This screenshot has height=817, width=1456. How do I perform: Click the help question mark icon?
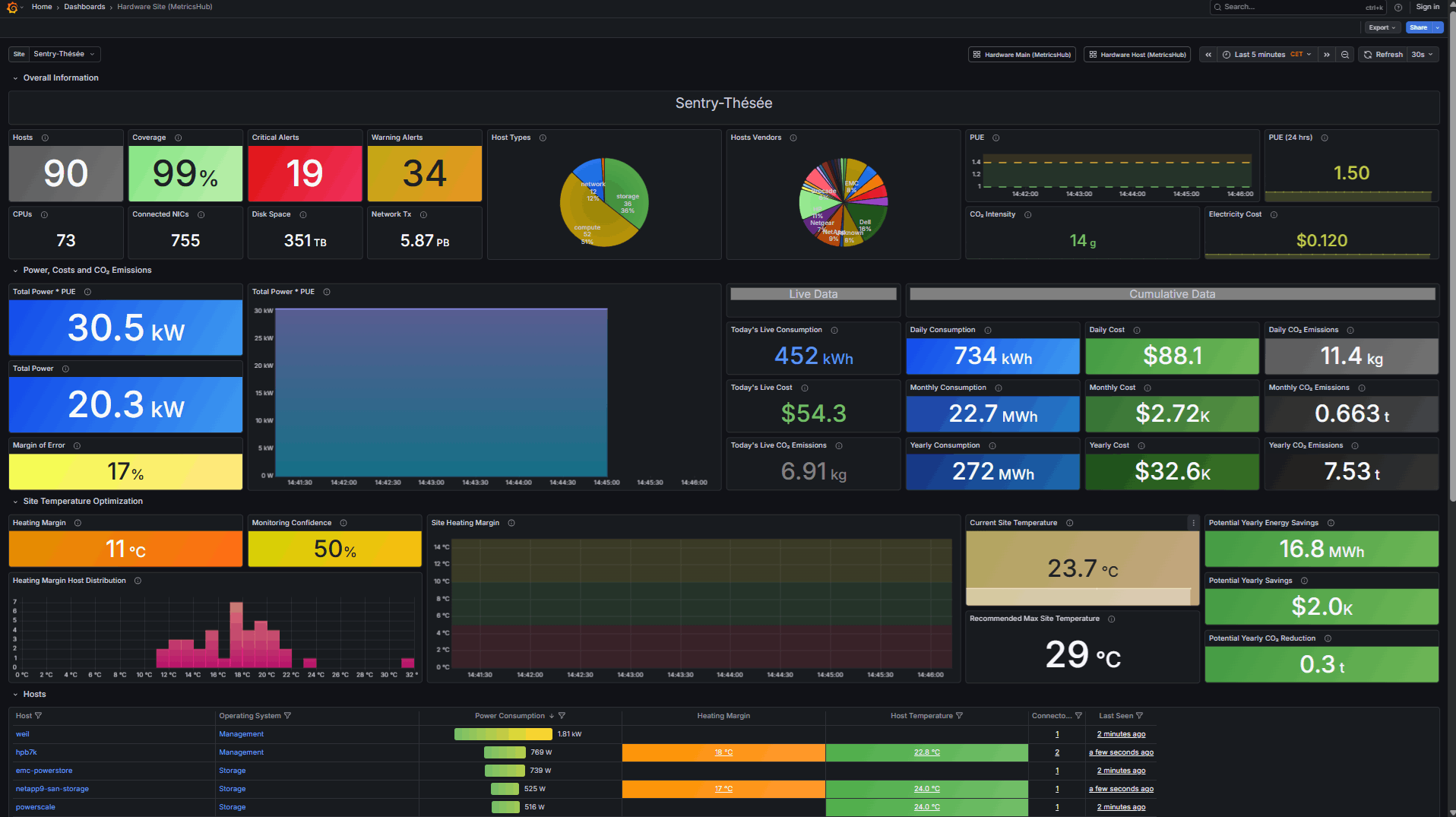1398,8
